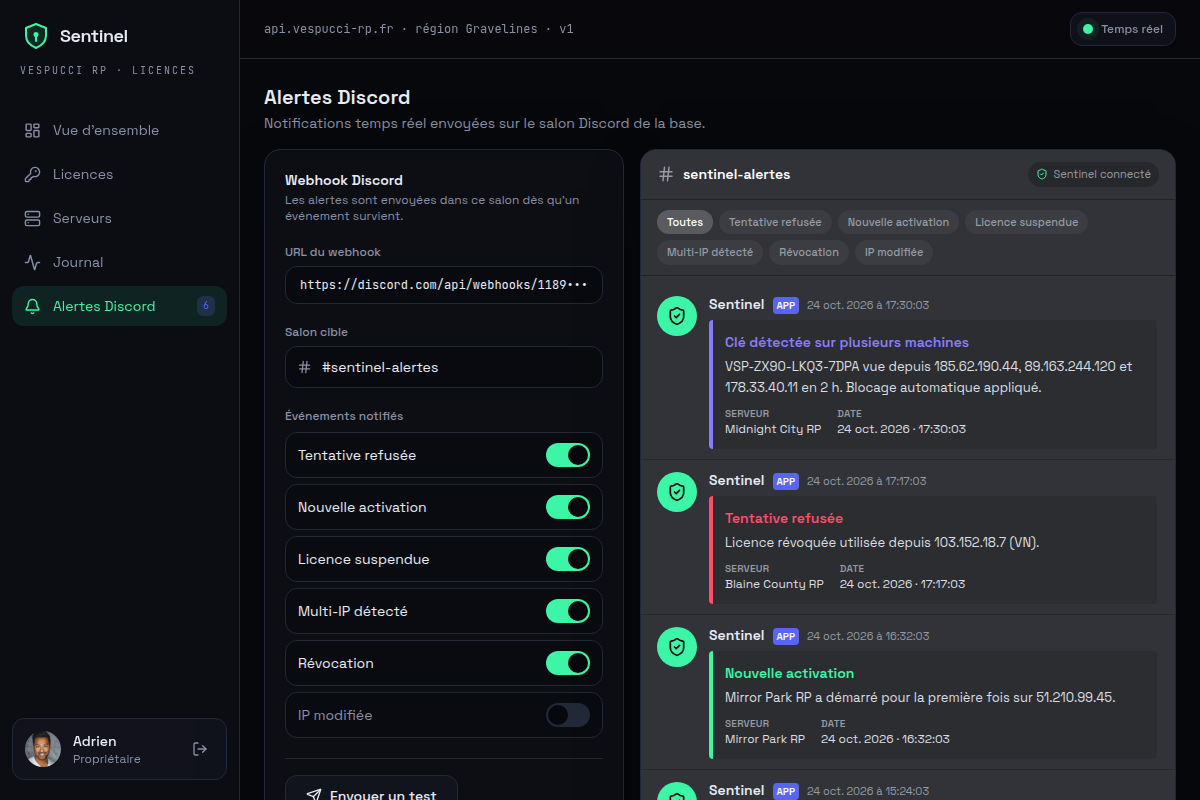This screenshot has height=800, width=1200.
Task: Go to the Licences page
Action: tap(120, 174)
